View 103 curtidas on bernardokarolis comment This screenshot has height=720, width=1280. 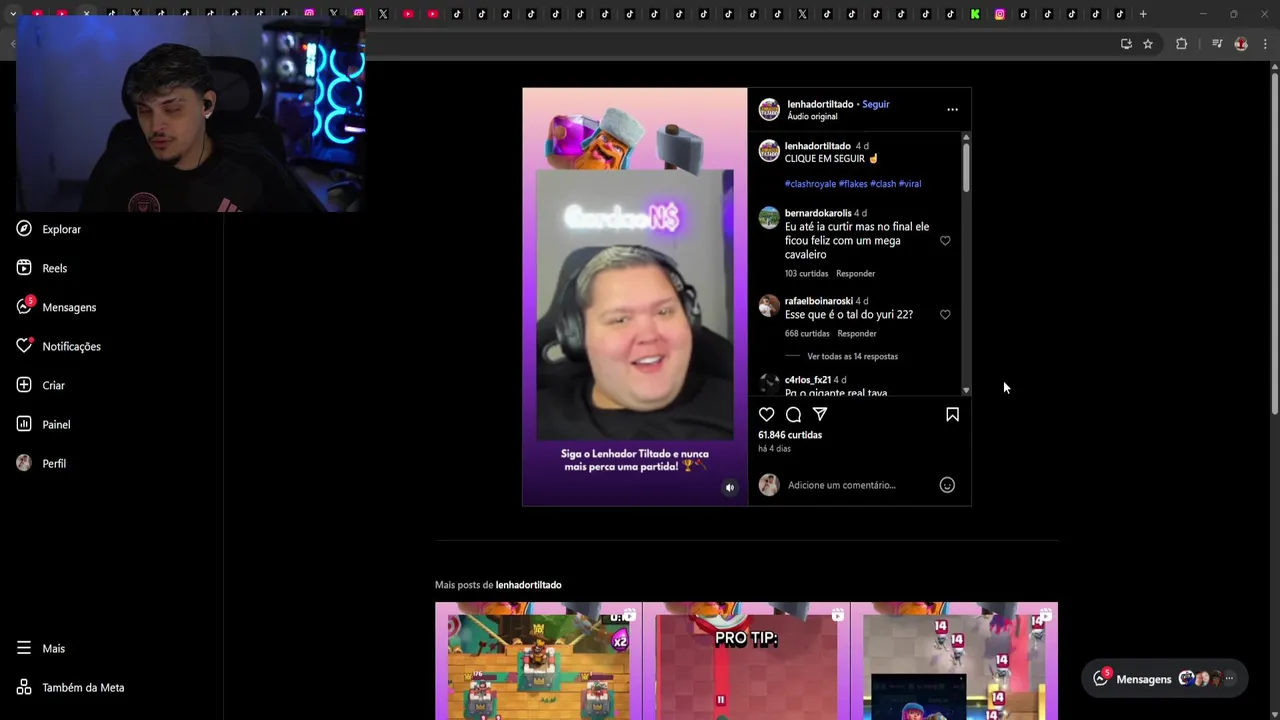(806, 274)
